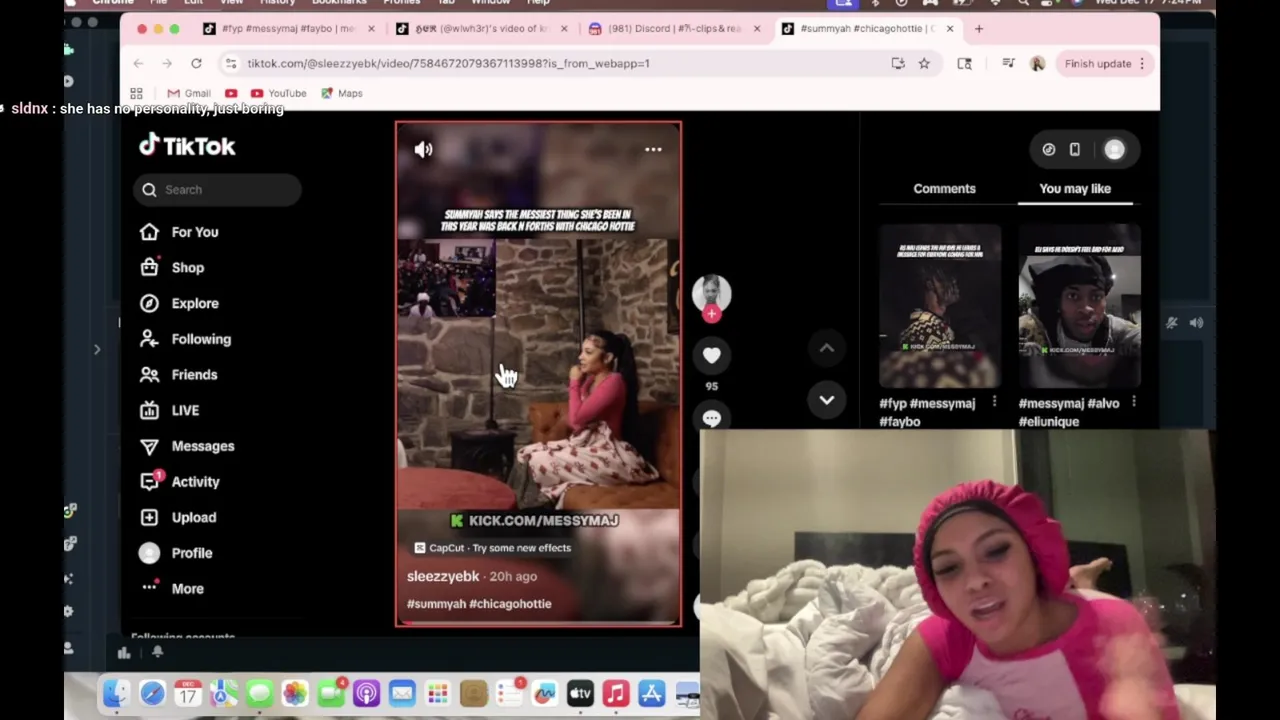This screenshot has width=1280, height=720.
Task: Switch to #fyp #messymaj #faybo tab
Action: coord(288,29)
